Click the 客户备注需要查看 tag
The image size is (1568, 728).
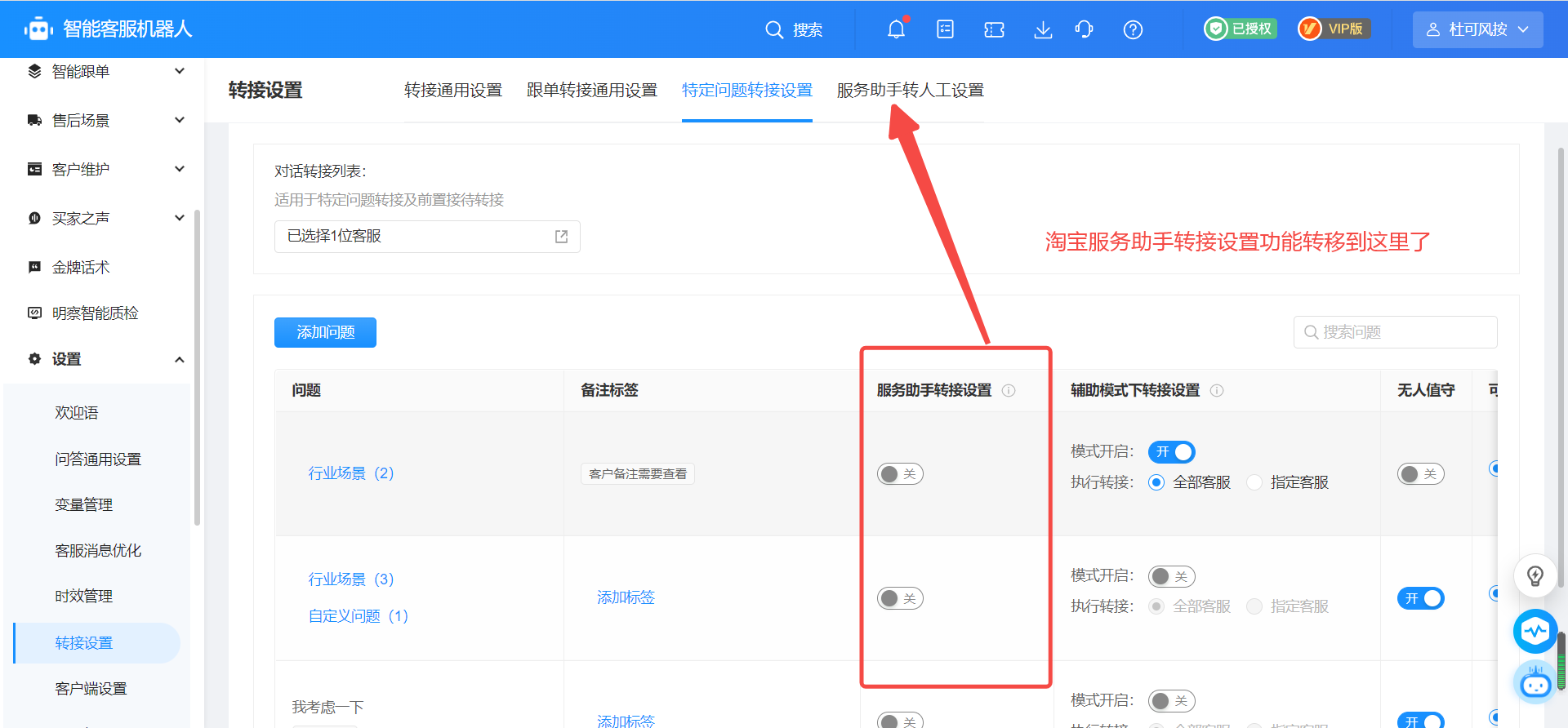pyautogui.click(x=638, y=474)
